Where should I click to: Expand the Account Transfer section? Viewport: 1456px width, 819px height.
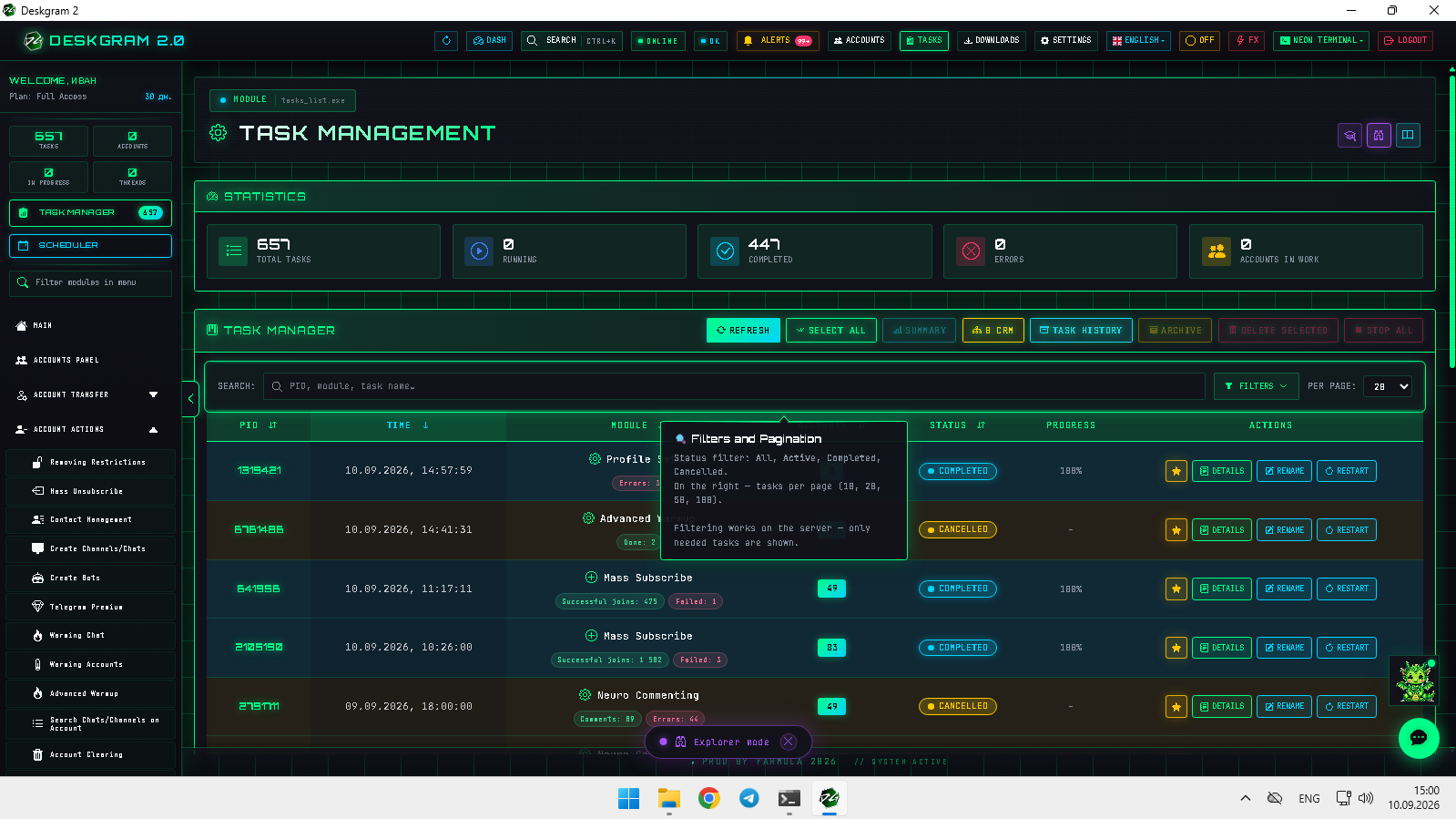90,394
